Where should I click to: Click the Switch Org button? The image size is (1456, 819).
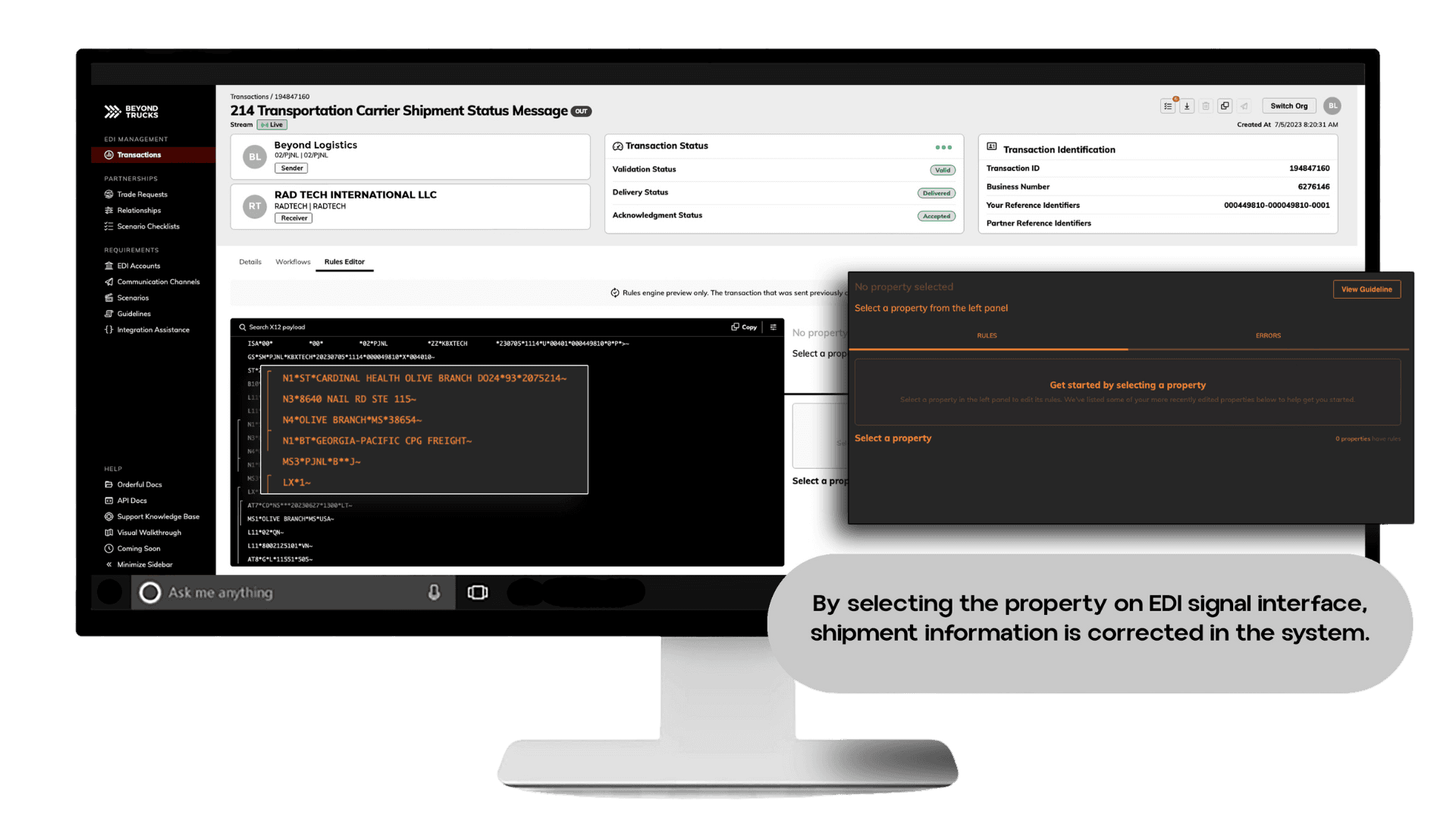point(1289,105)
